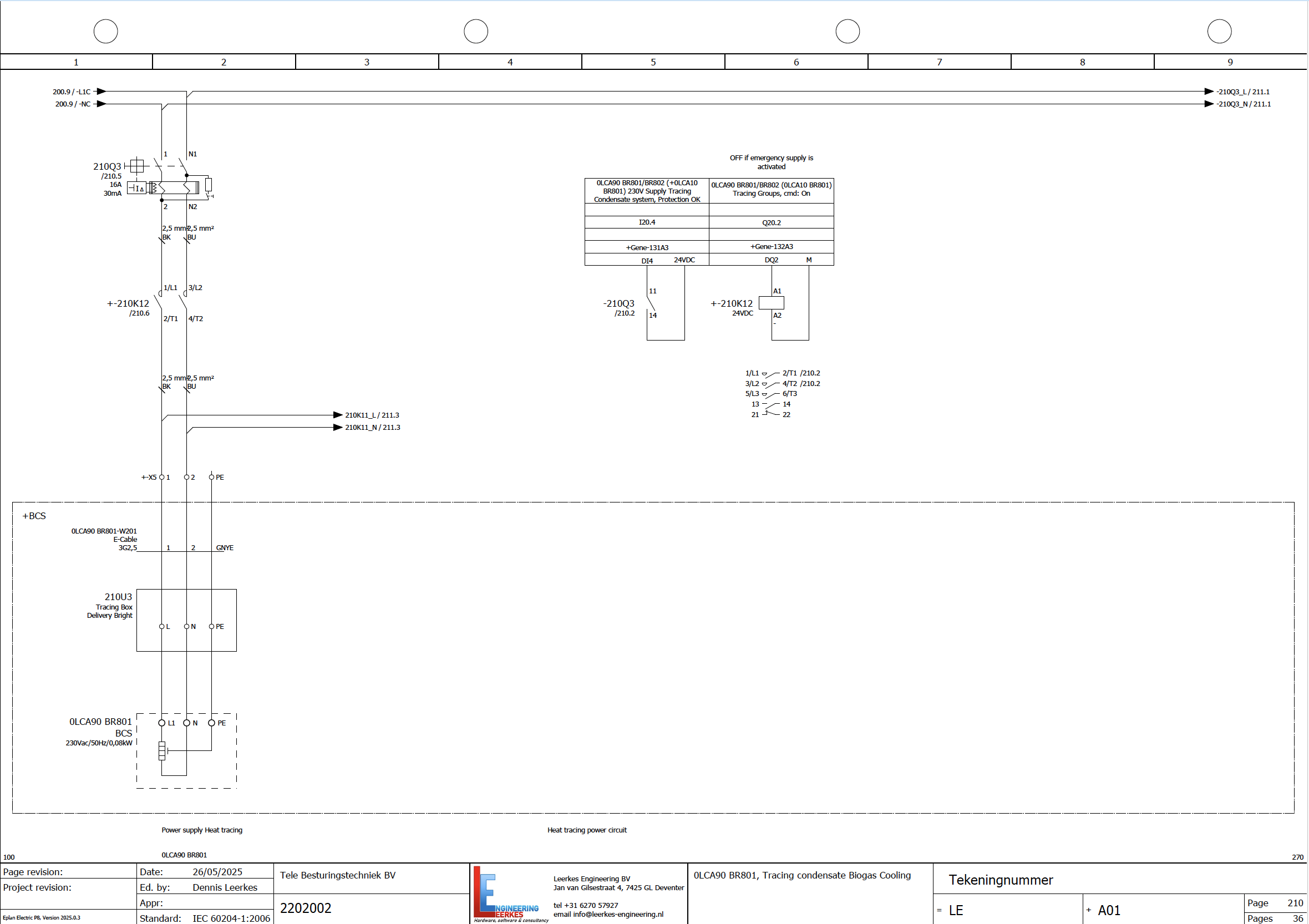Follow the 210K11_N / 211.3 reference
This screenshot has width=1309, height=924.
click(372, 428)
